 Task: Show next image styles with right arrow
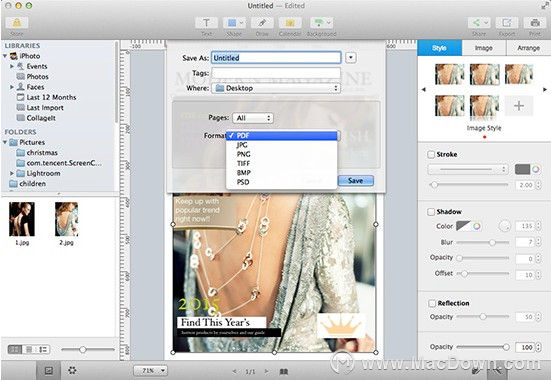(545, 90)
